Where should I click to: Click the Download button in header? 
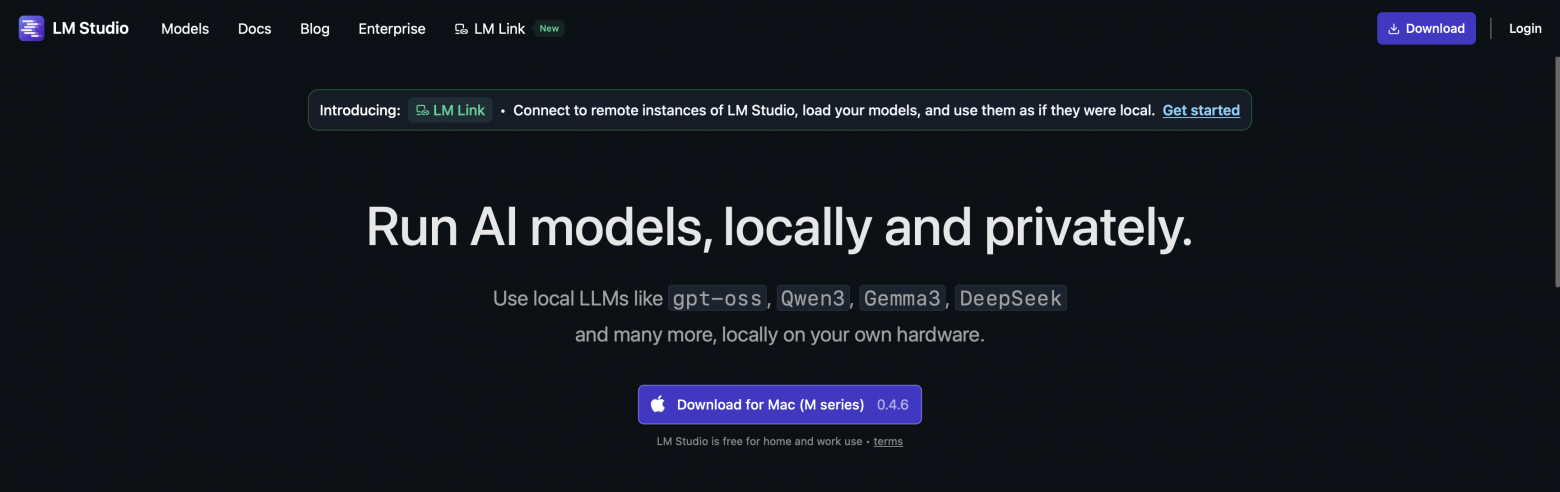coord(1426,28)
